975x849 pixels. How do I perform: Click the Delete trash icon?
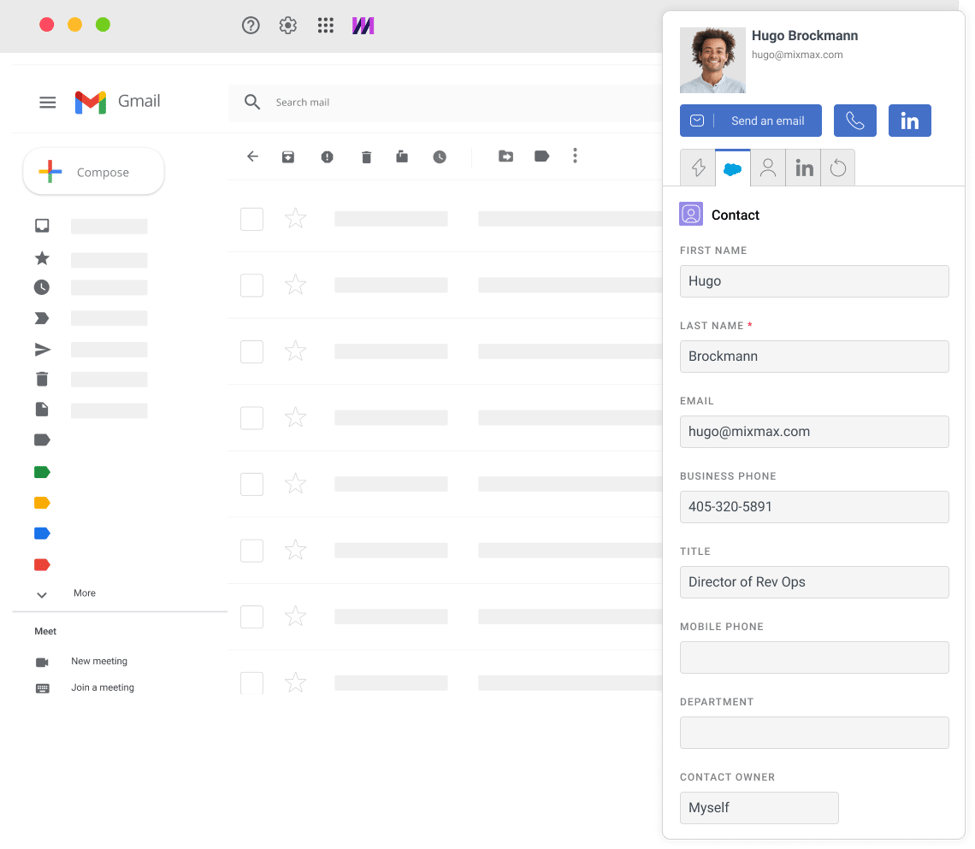click(x=366, y=156)
